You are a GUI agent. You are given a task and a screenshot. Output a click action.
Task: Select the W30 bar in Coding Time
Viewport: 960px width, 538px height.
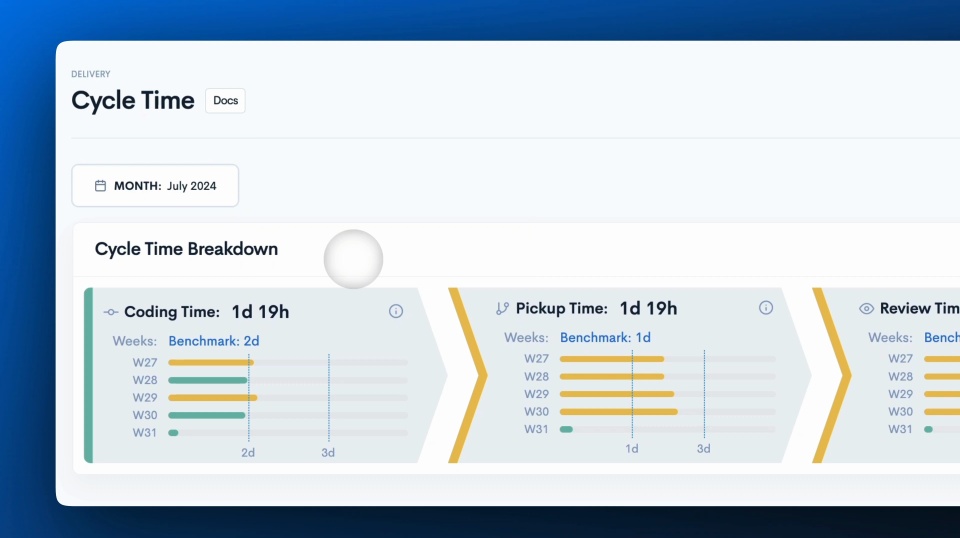207,415
